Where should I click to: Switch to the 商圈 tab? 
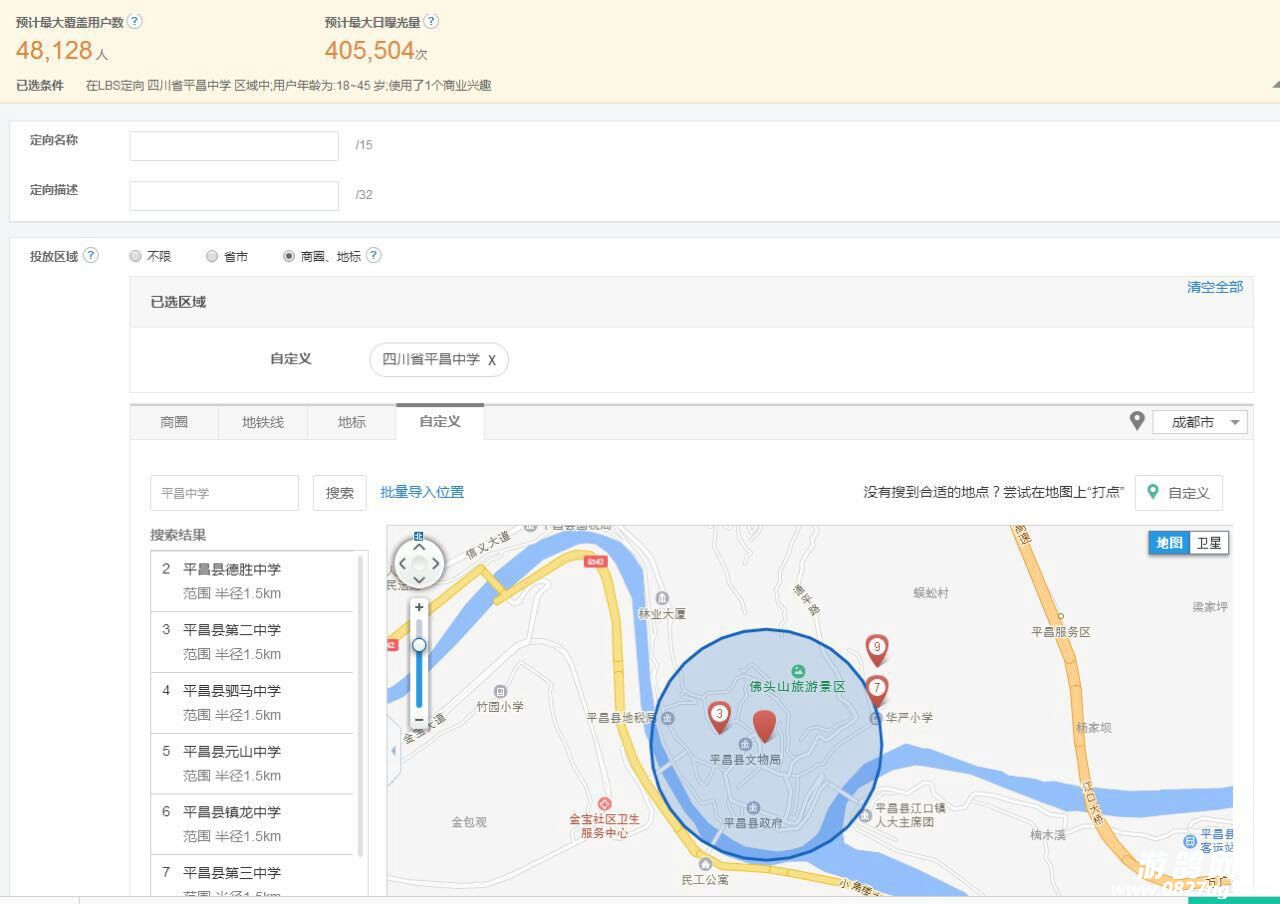pyautogui.click(x=174, y=422)
